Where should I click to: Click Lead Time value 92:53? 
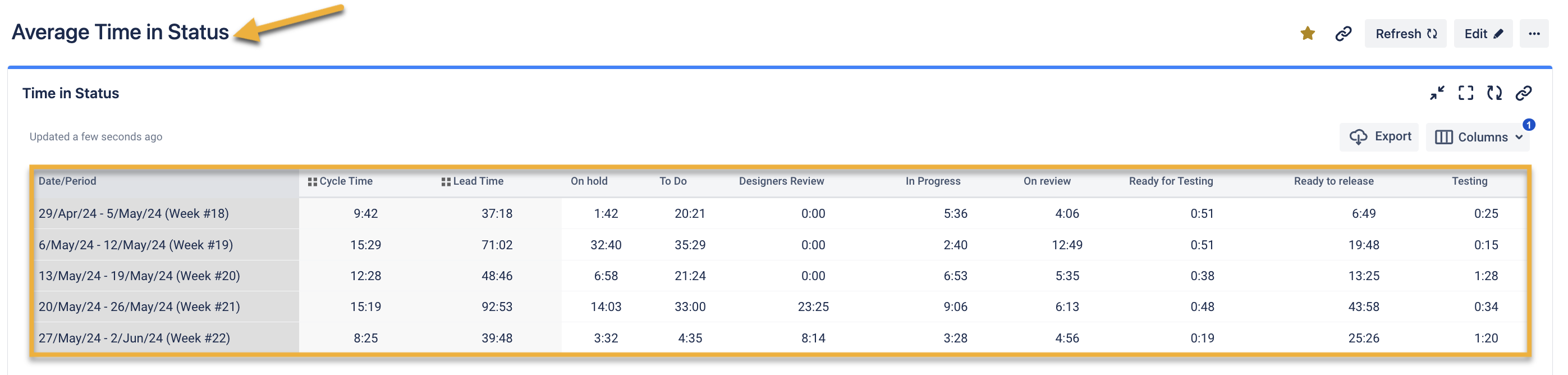[497, 307]
